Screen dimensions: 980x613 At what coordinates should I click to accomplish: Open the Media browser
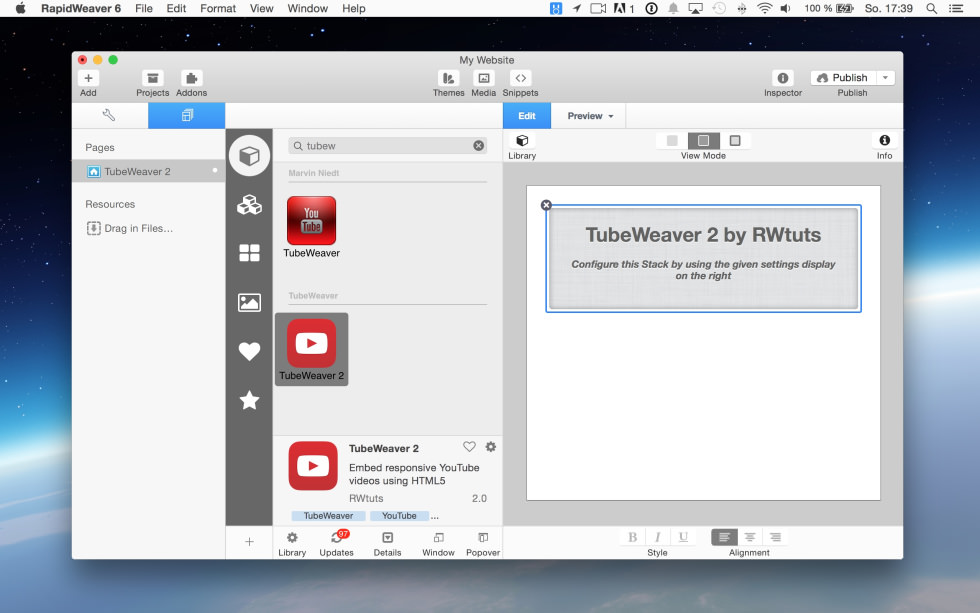(x=483, y=78)
